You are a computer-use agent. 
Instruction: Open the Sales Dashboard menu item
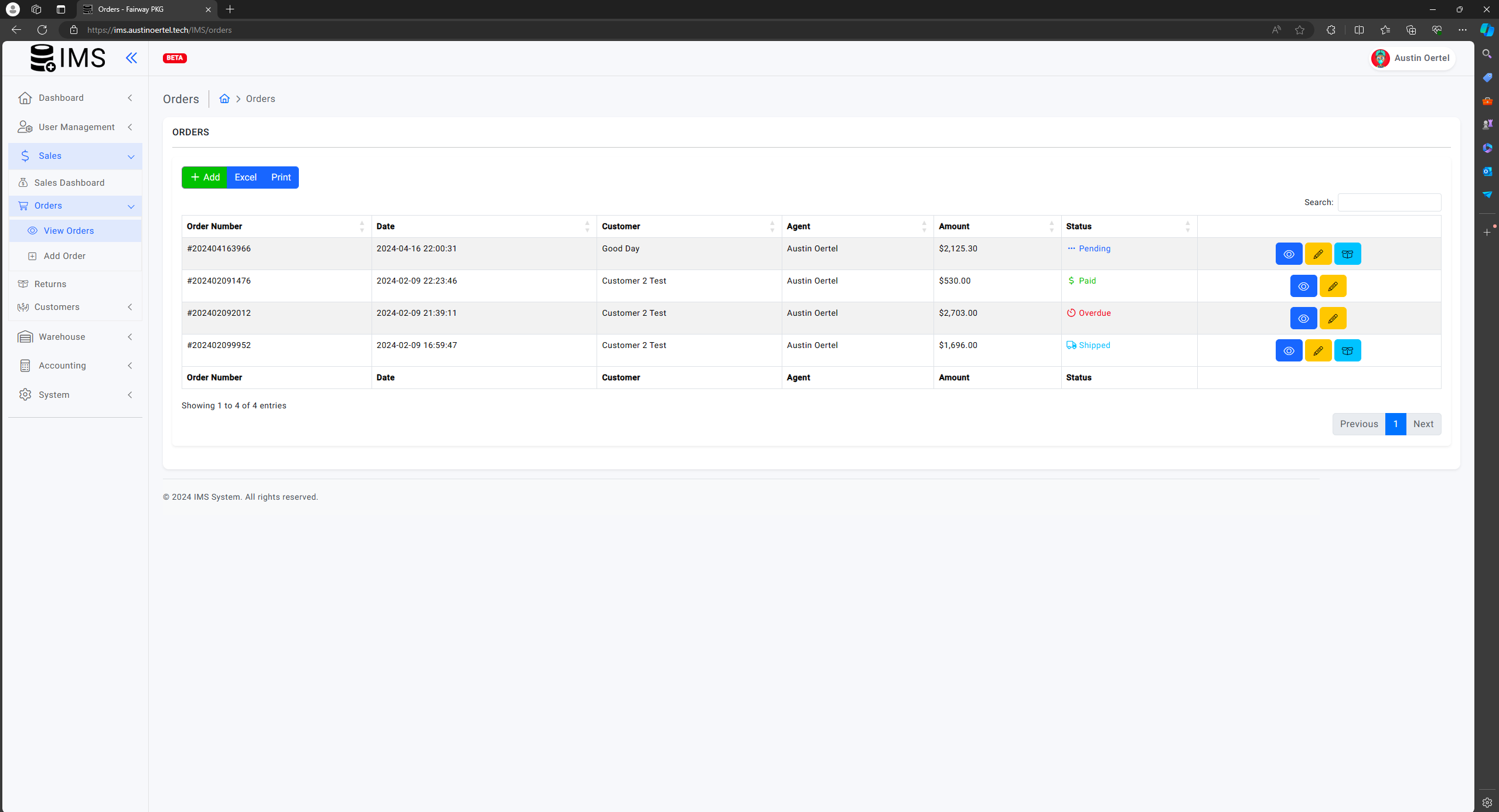69,182
